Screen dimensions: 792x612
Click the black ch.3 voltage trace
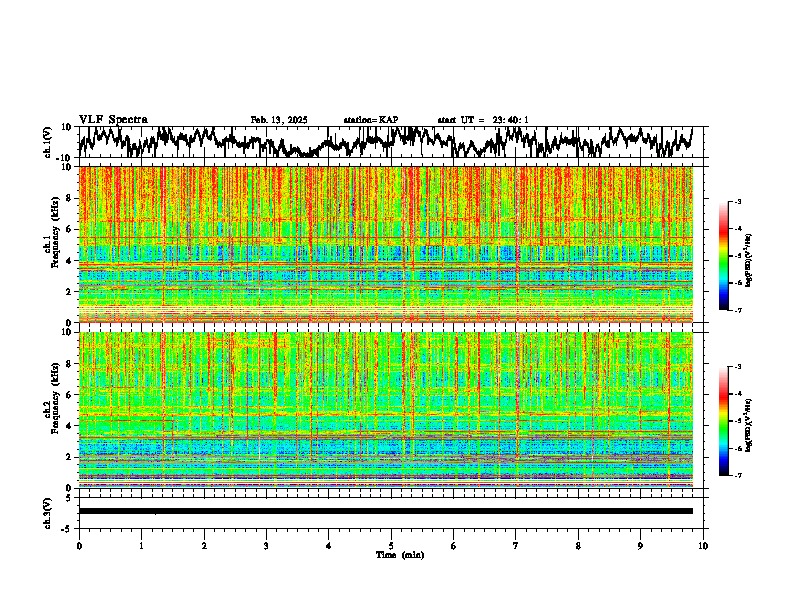(385, 511)
